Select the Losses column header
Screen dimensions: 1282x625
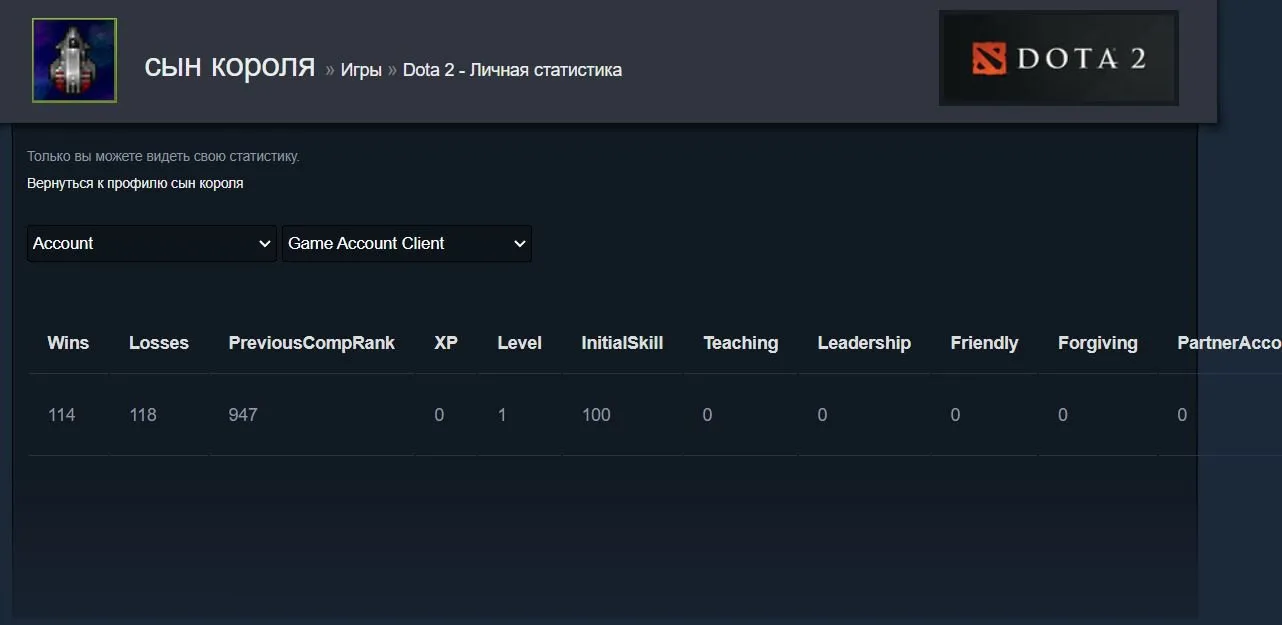coord(159,343)
